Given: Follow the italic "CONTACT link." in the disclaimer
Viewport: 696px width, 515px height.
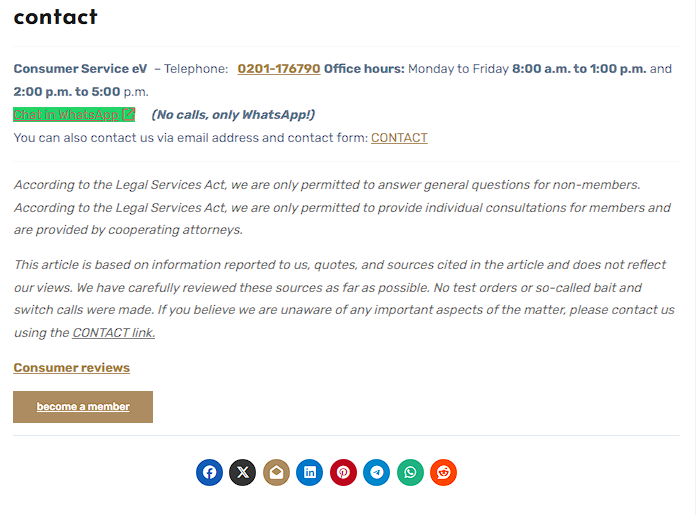Looking at the screenshot, I should (114, 333).
